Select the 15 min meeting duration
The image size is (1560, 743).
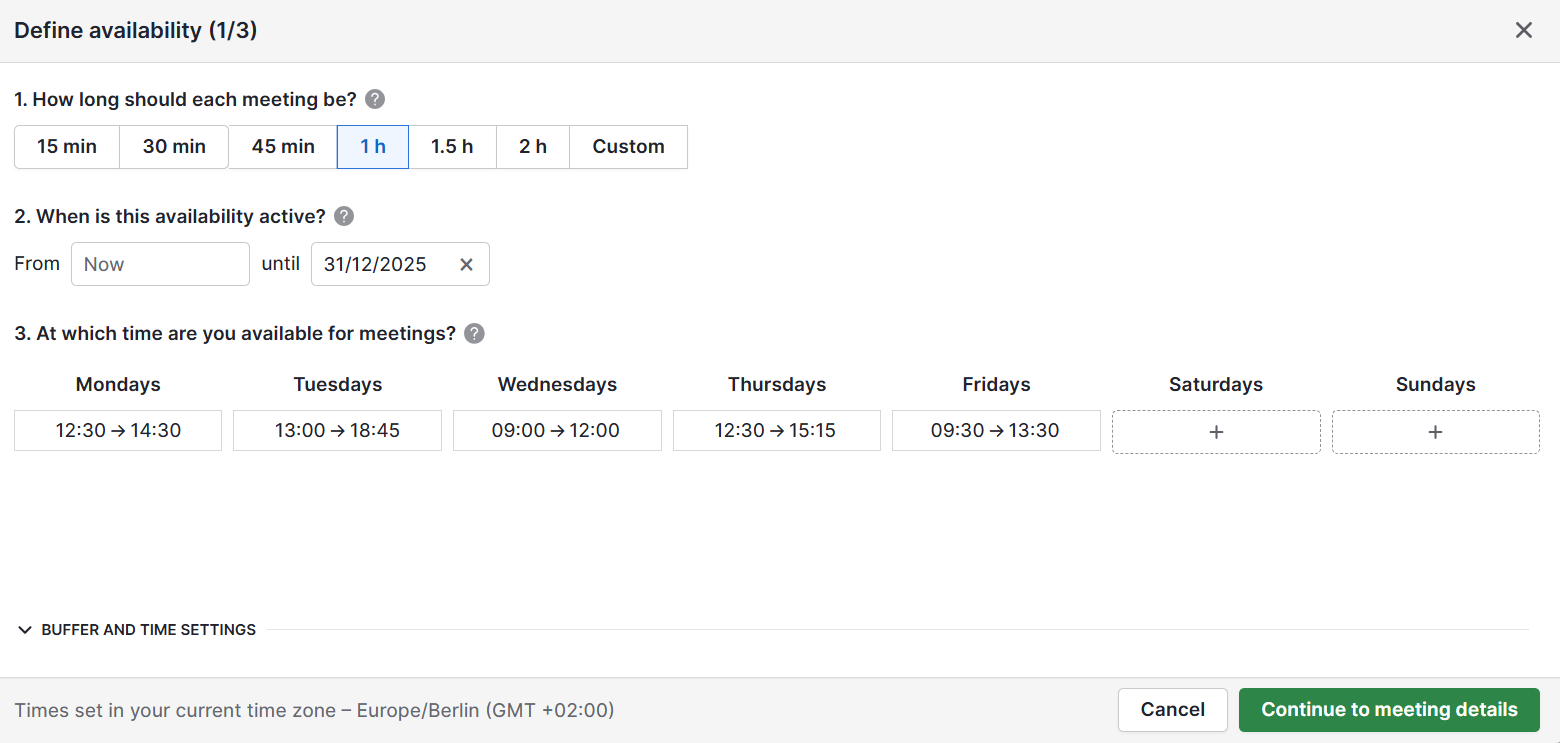66,146
